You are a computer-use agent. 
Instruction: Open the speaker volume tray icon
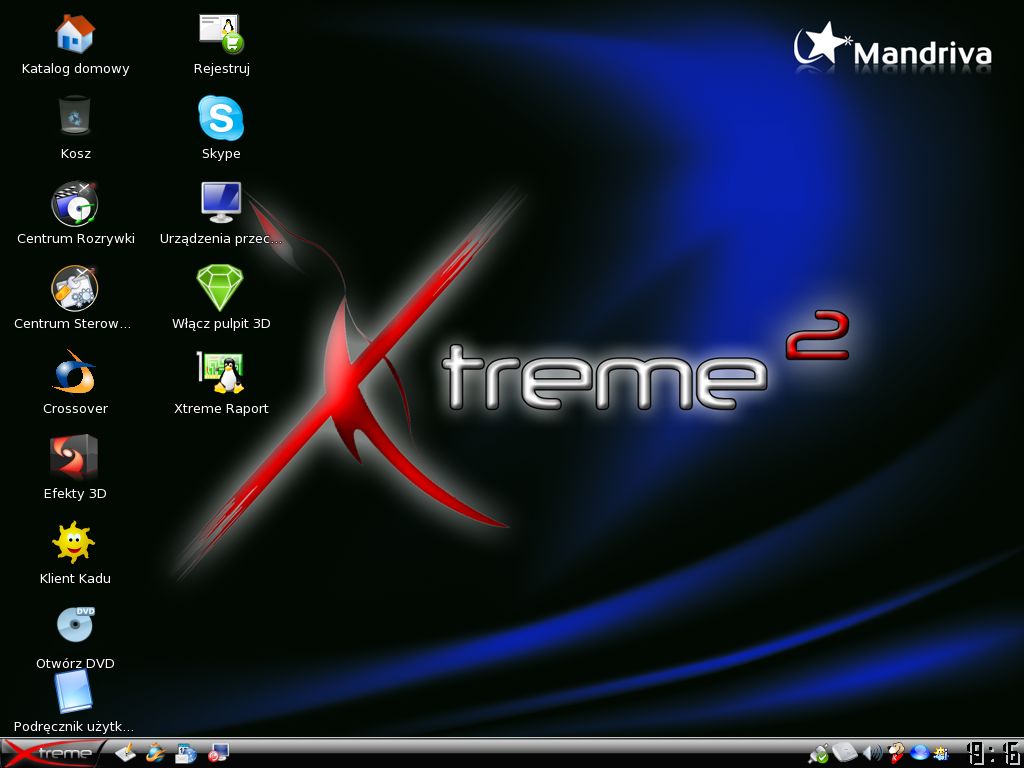(872, 754)
